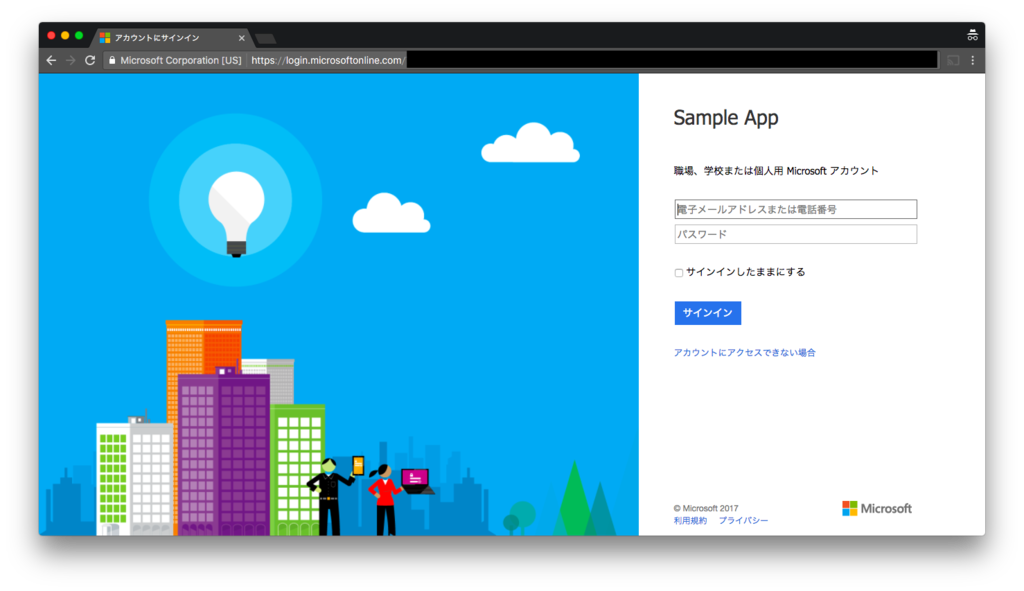Screen dimensions: 1024x591
Task: Select the アカウントにサインイン browser tab
Action: tap(171, 38)
